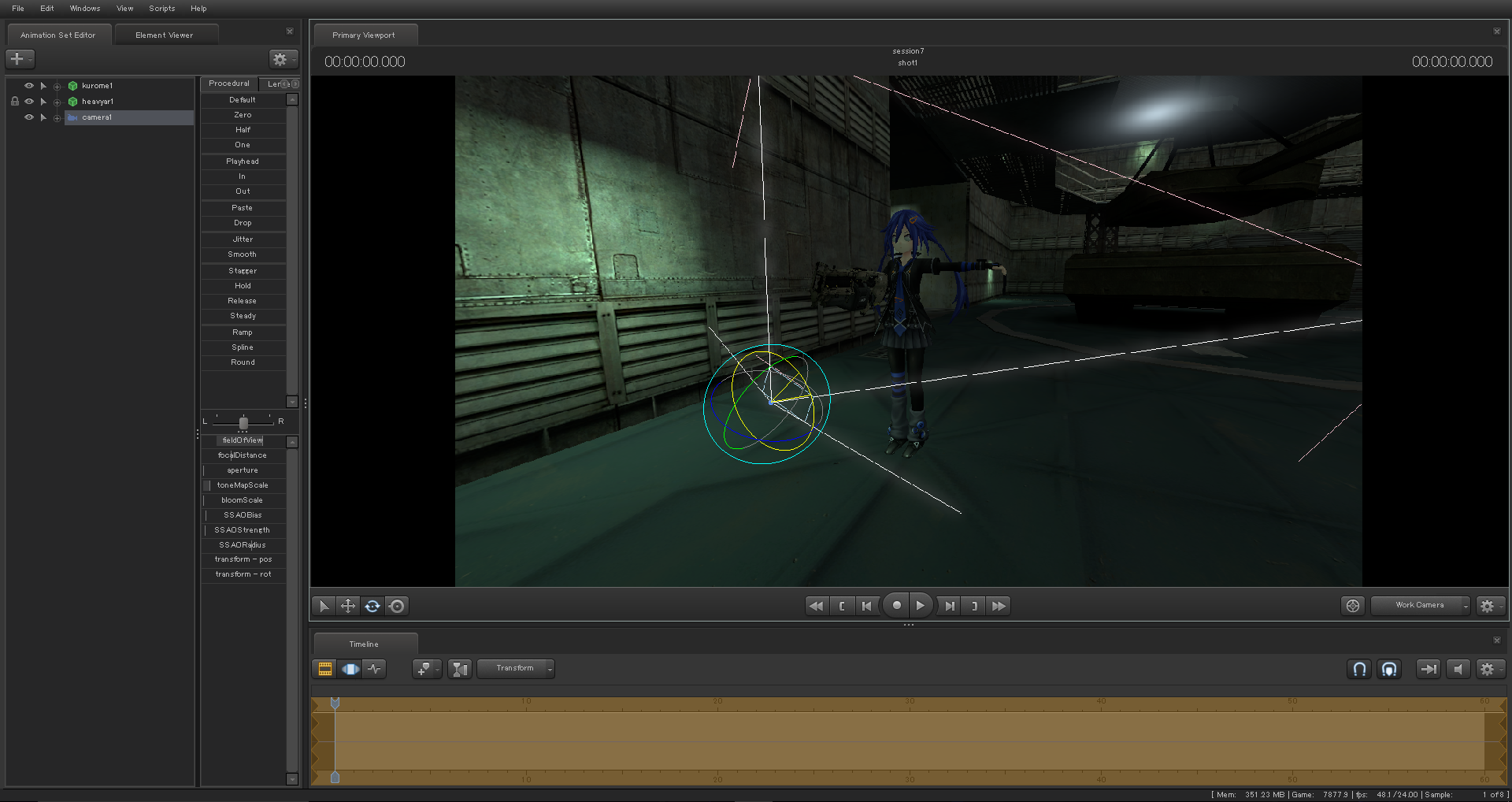Toggle visibility of camera1
Image resolution: width=1512 pixels, height=802 pixels.
pos(29,117)
